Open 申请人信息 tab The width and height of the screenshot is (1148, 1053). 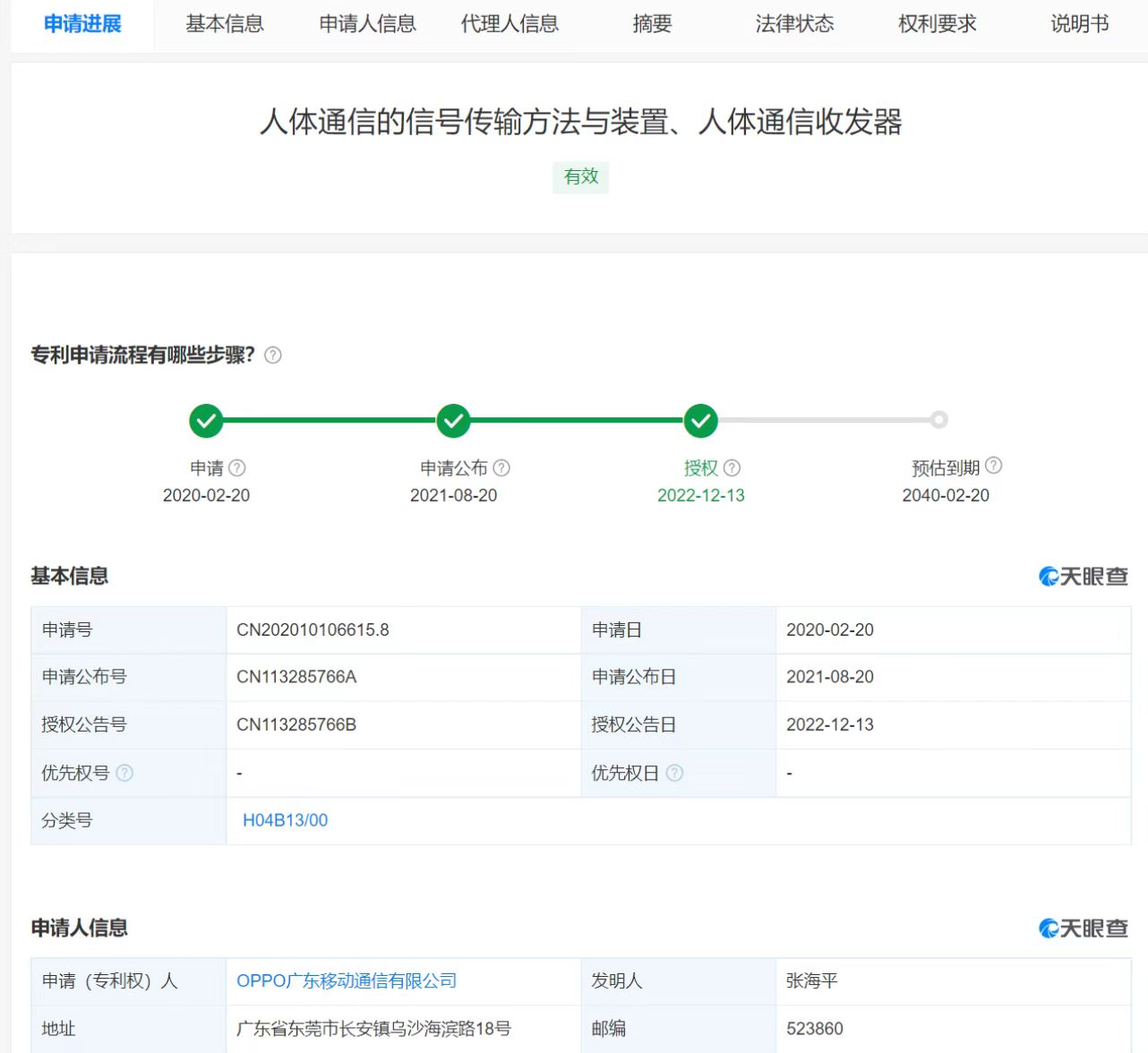click(367, 24)
